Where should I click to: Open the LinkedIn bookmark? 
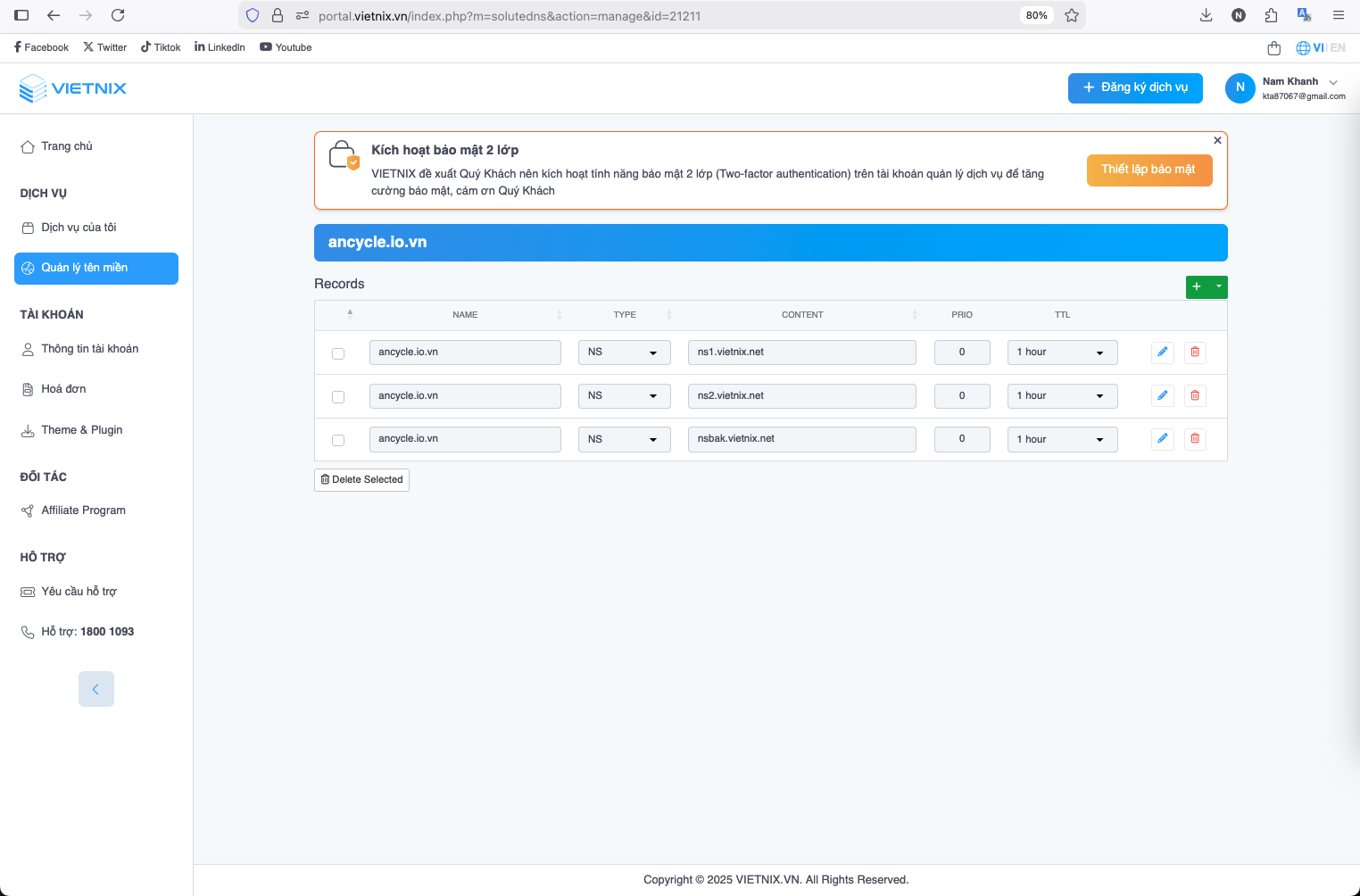(220, 47)
